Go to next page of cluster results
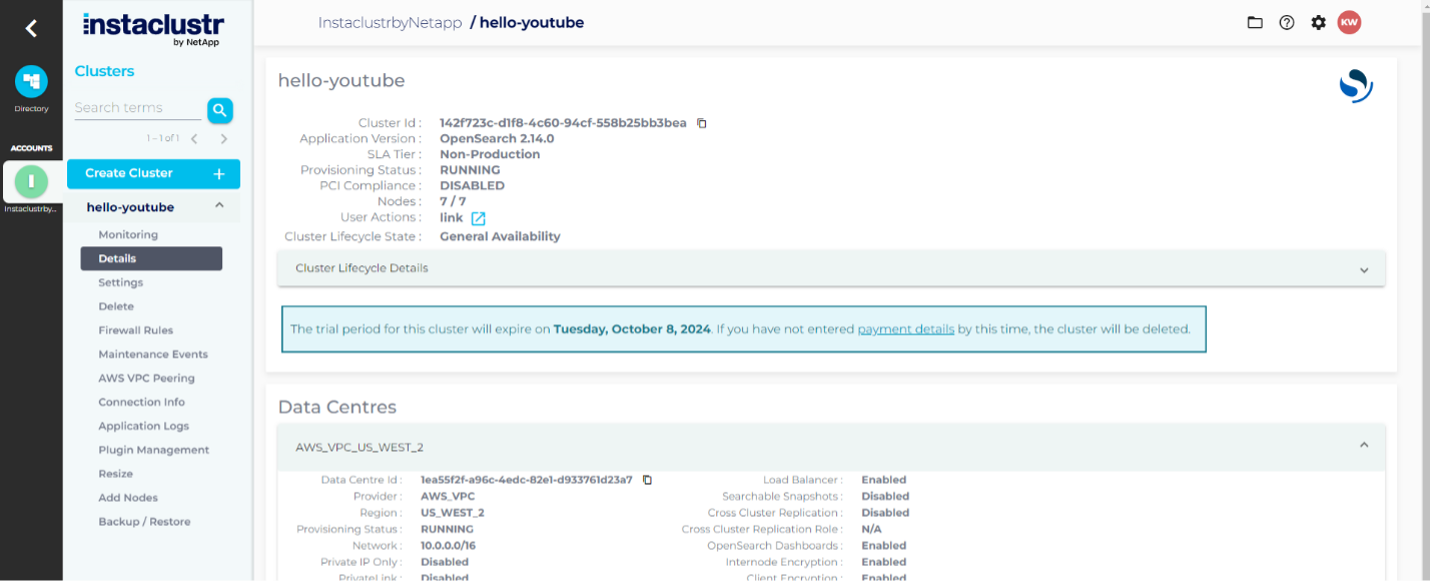The image size is (1430, 583). tap(224, 139)
